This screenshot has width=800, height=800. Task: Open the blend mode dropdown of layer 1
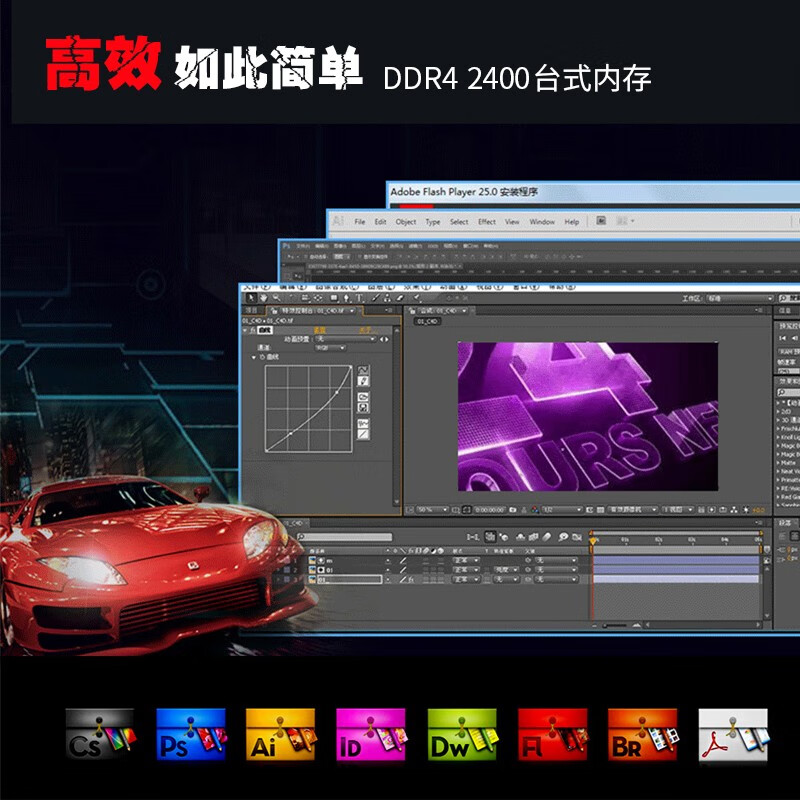click(466, 560)
